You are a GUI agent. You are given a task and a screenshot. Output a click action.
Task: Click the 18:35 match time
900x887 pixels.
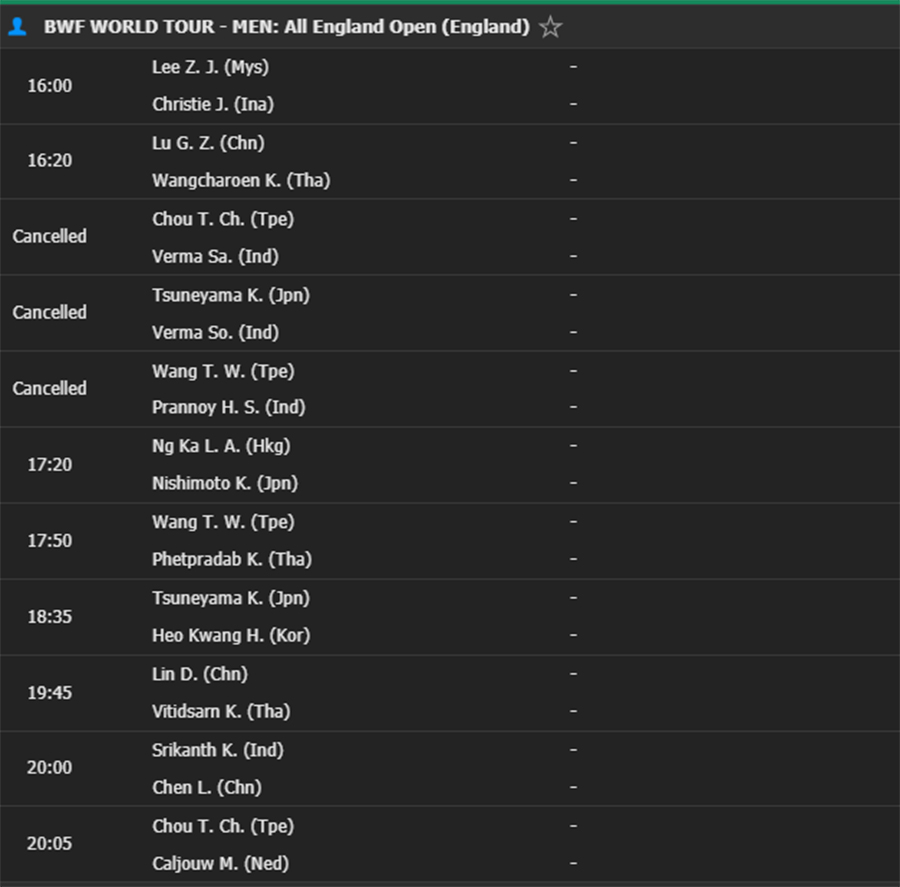click(x=50, y=617)
